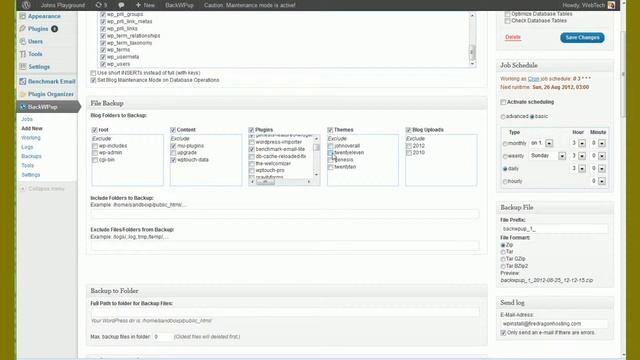This screenshot has height=360, width=640.
Task: Open Plugin Organizer in the sidebar
Action: tap(51, 94)
